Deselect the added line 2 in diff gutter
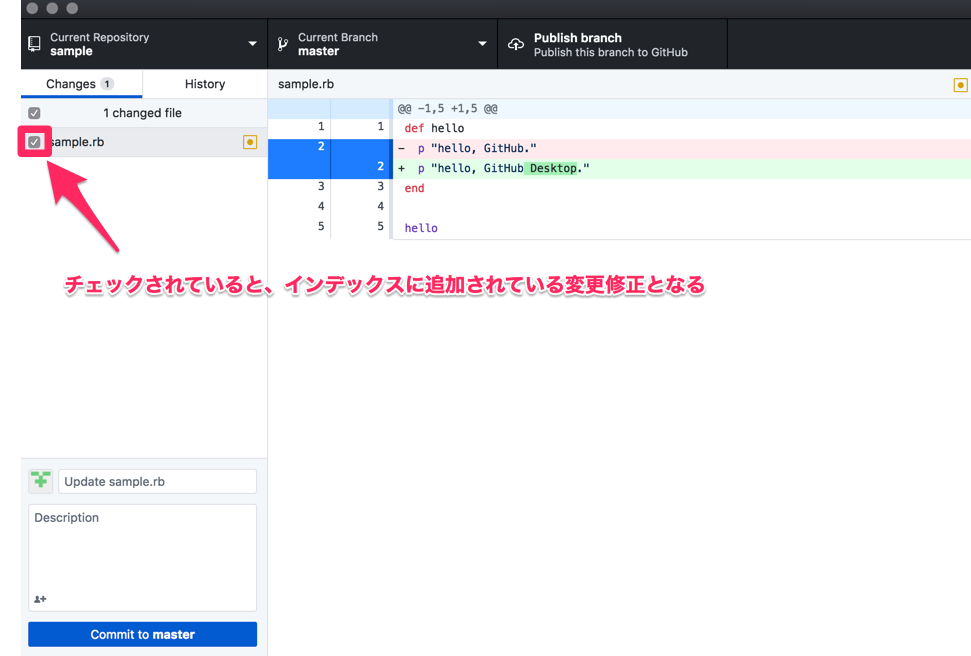 click(360, 168)
